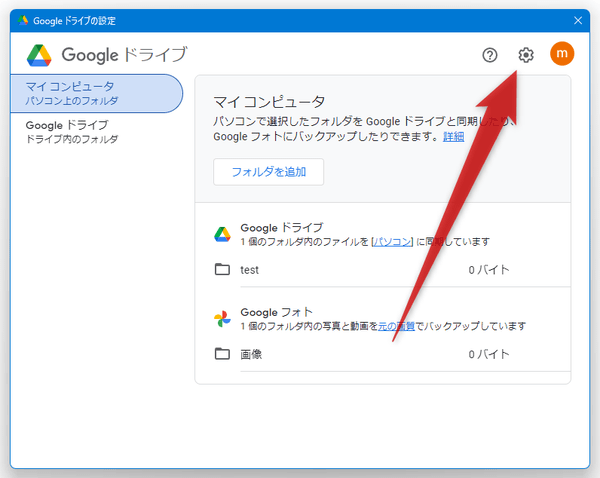
Task: Click the マイ コンピュータ panel heading
Action: 269,102
